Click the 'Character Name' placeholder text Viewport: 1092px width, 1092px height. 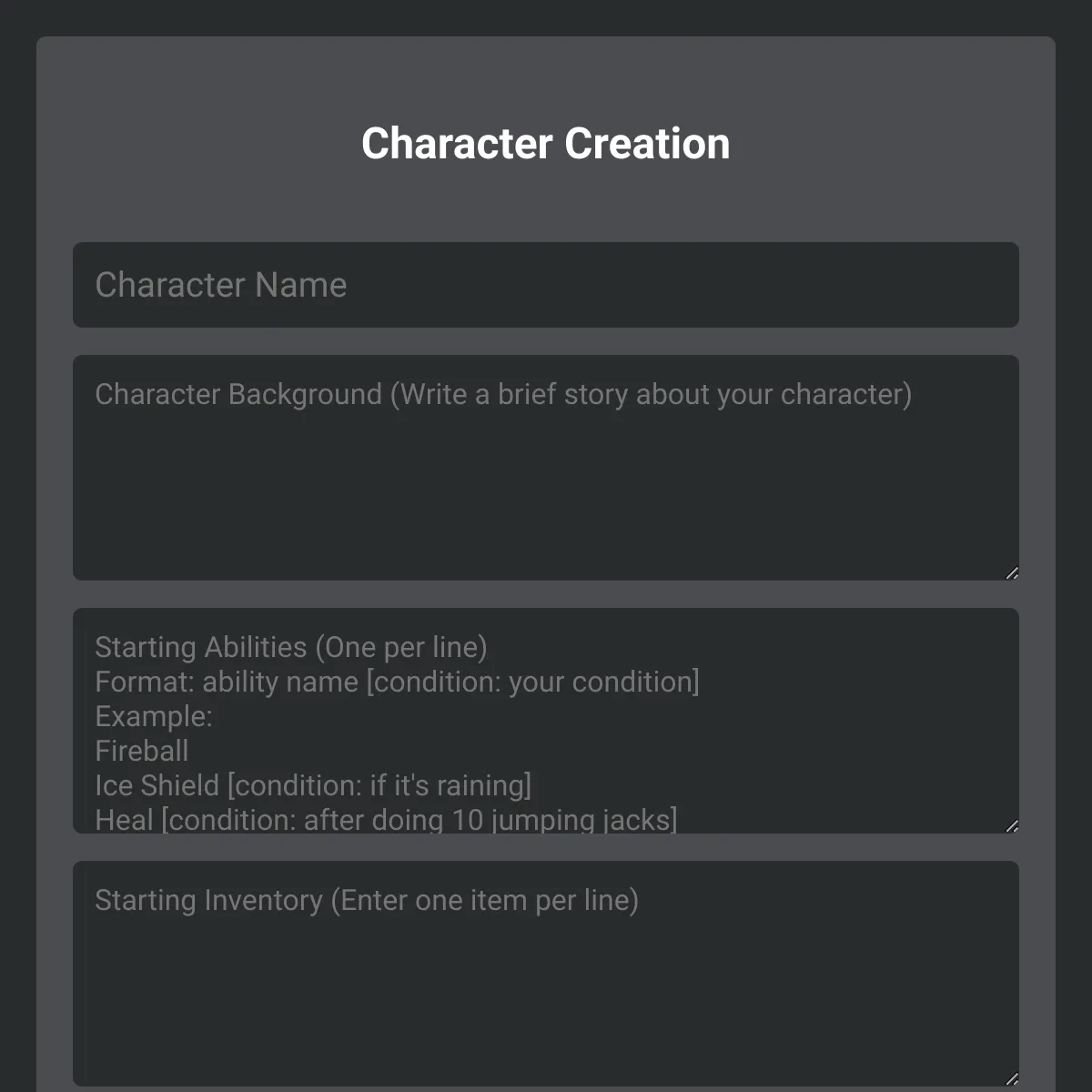pos(221,285)
